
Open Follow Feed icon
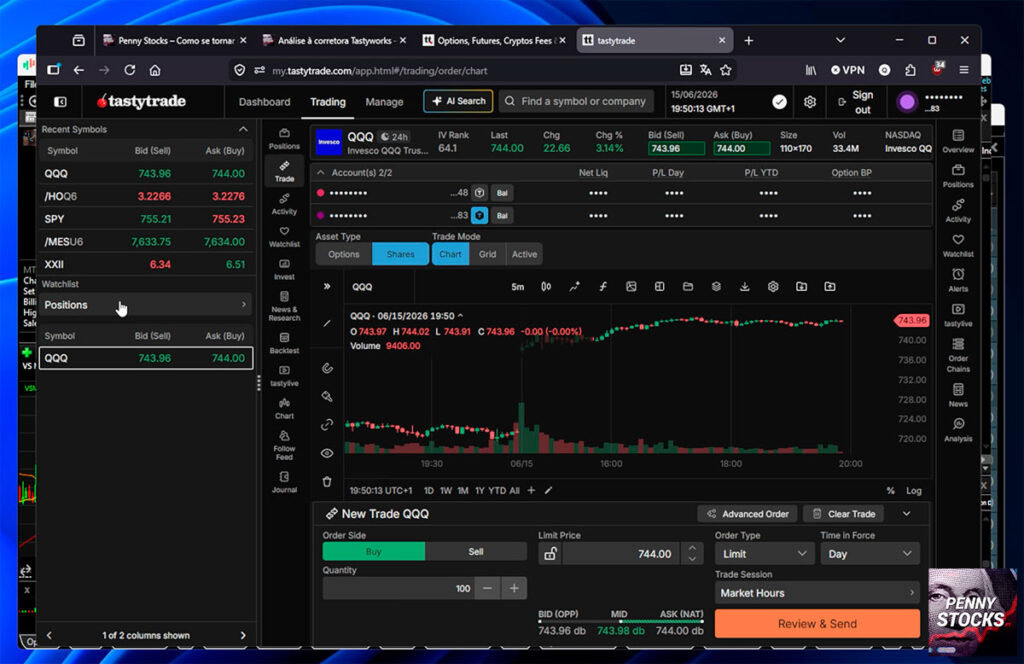tap(284, 445)
